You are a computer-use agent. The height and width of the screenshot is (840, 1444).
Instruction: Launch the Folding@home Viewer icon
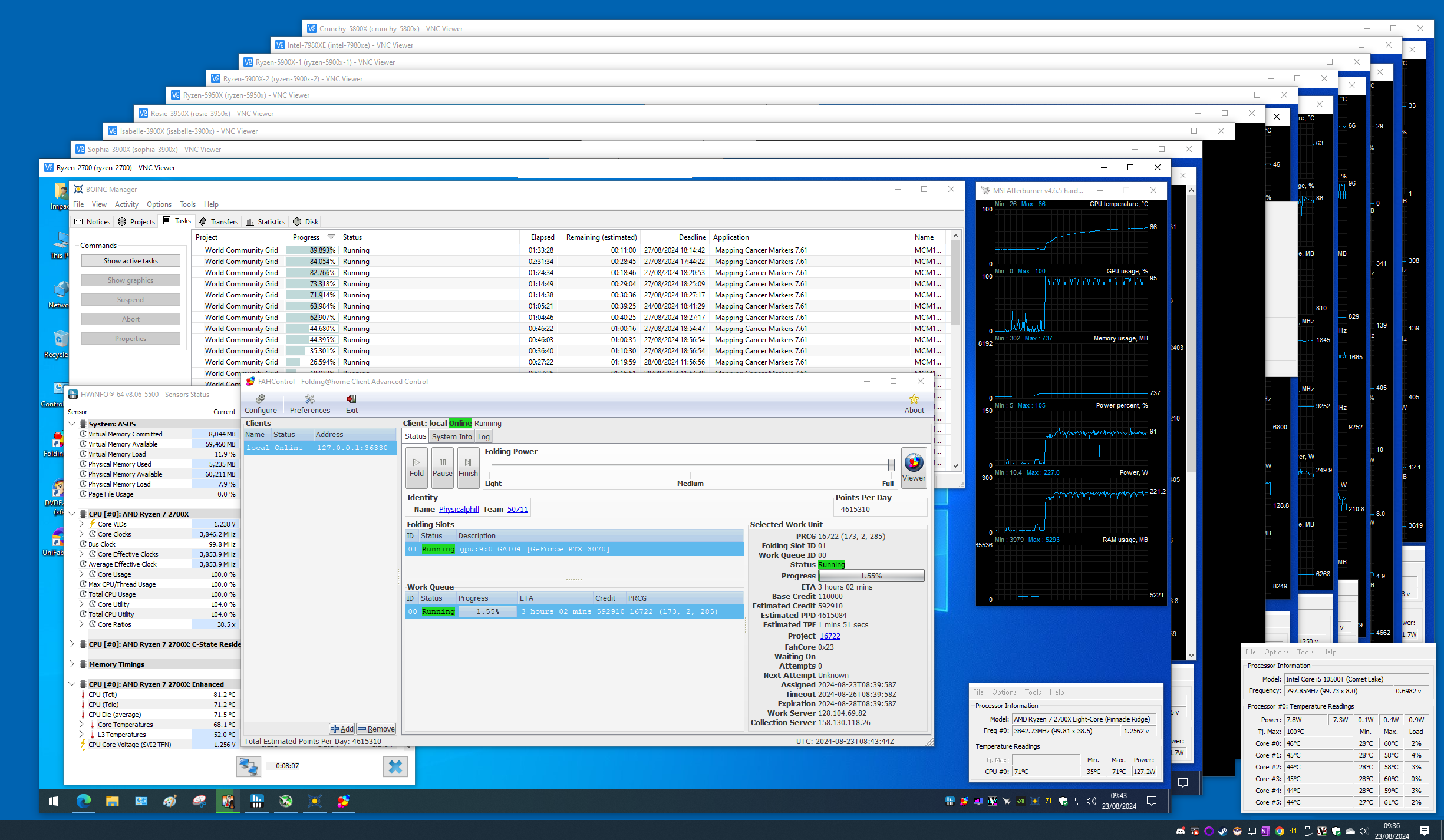[914, 462]
